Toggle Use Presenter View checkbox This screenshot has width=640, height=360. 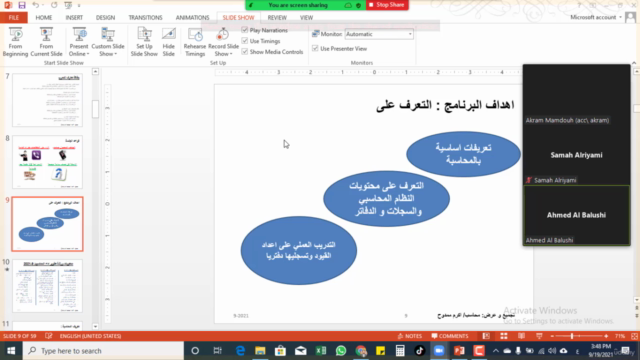[315, 48]
